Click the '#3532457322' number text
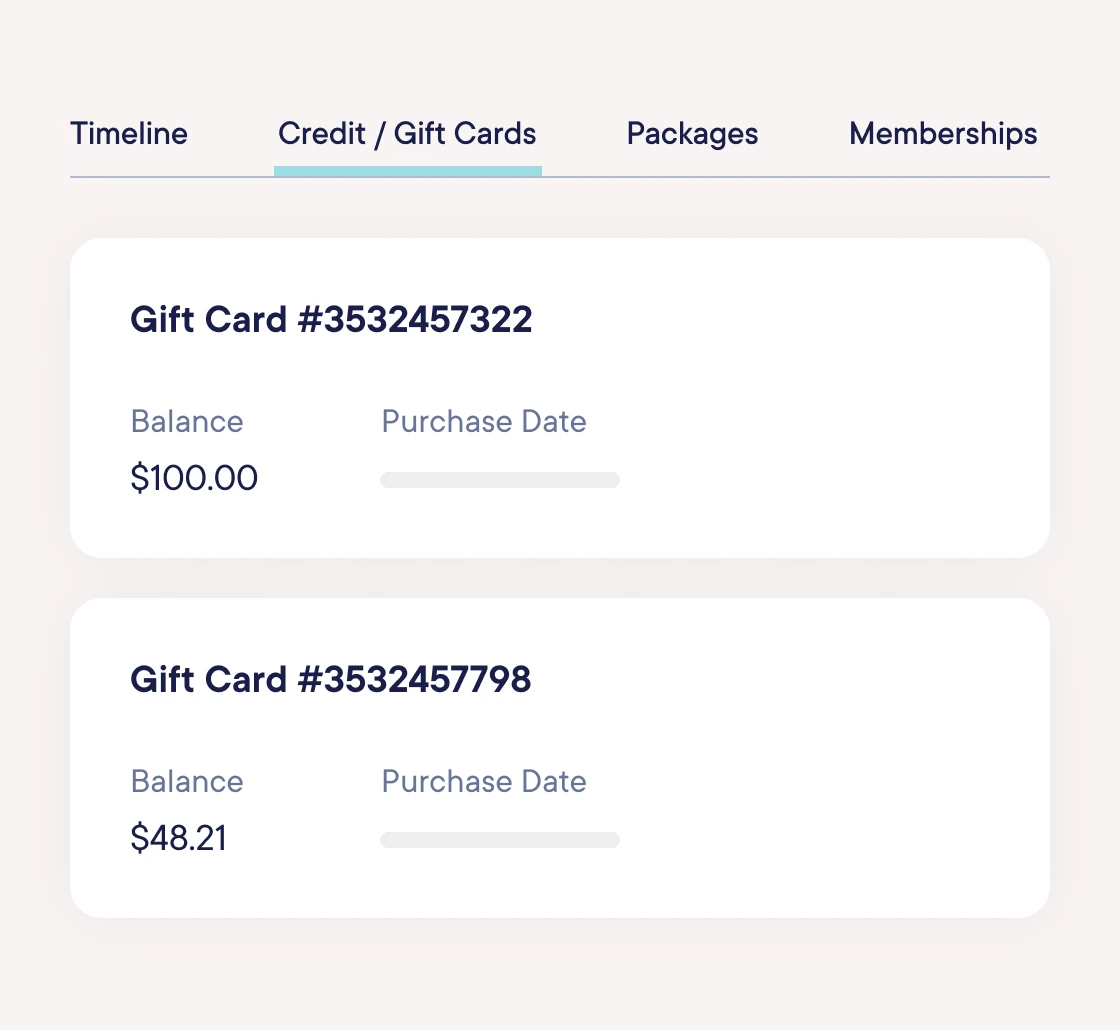The height and width of the screenshot is (1030, 1120). click(x=415, y=320)
